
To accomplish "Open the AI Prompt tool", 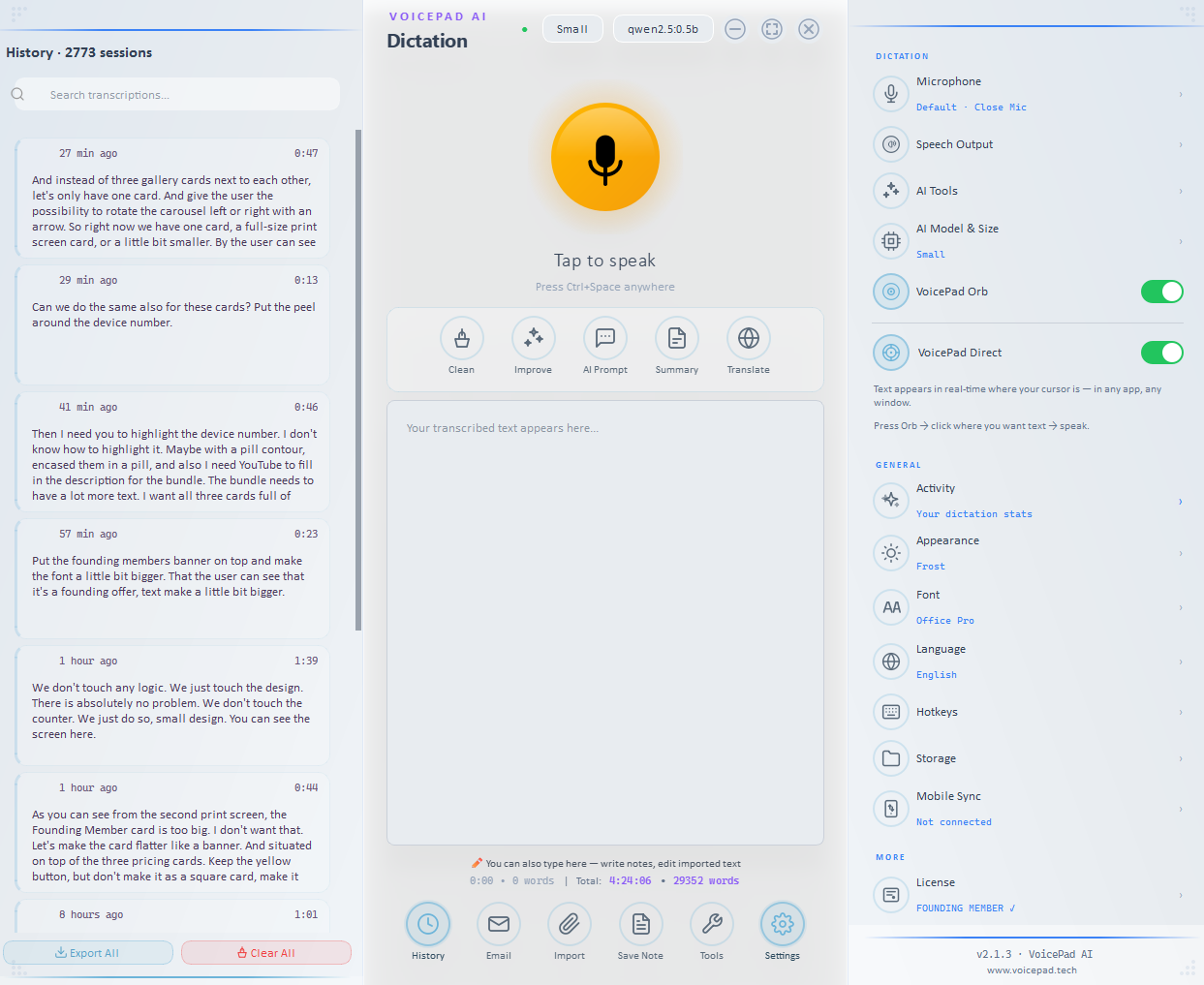I will coord(605,338).
